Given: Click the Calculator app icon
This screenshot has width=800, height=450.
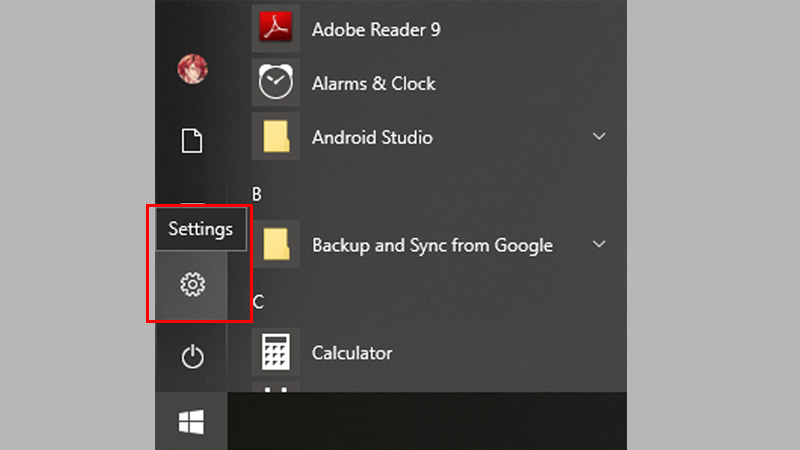Looking at the screenshot, I should click(276, 352).
